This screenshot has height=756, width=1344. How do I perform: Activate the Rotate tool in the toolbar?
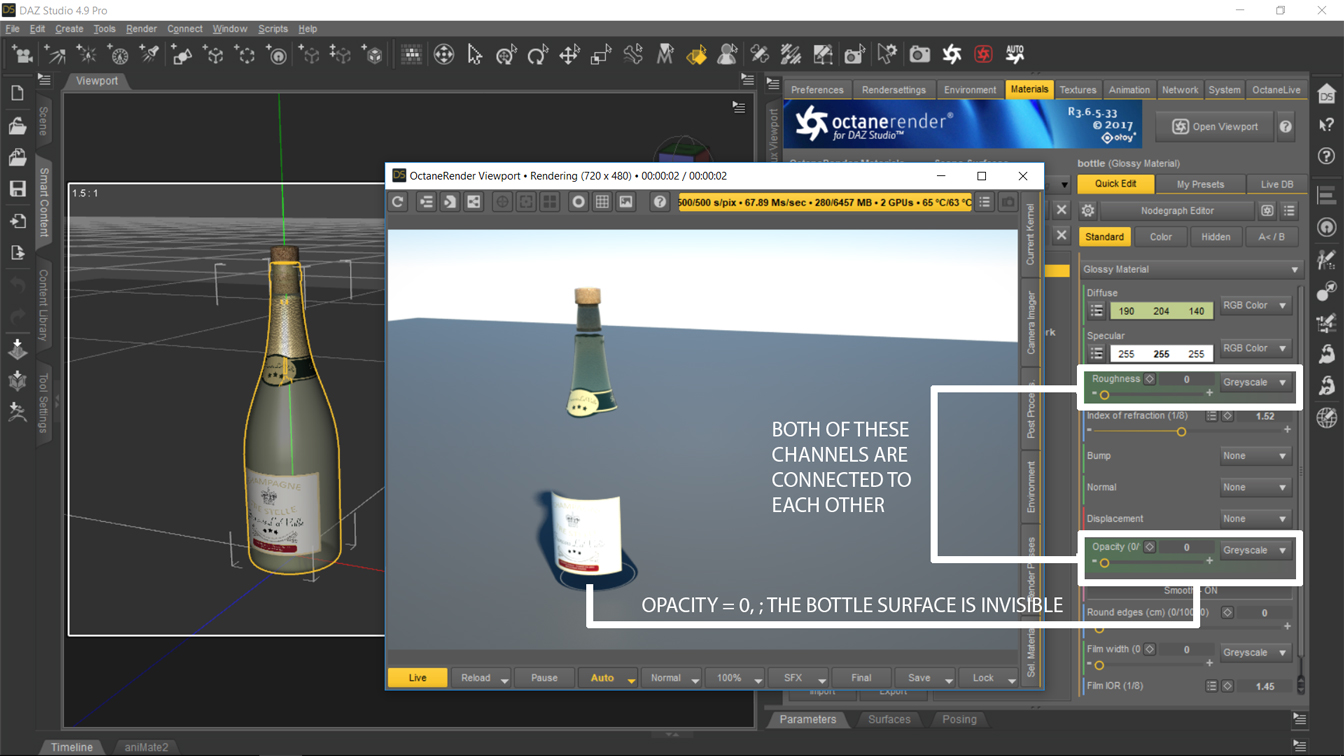(x=538, y=54)
